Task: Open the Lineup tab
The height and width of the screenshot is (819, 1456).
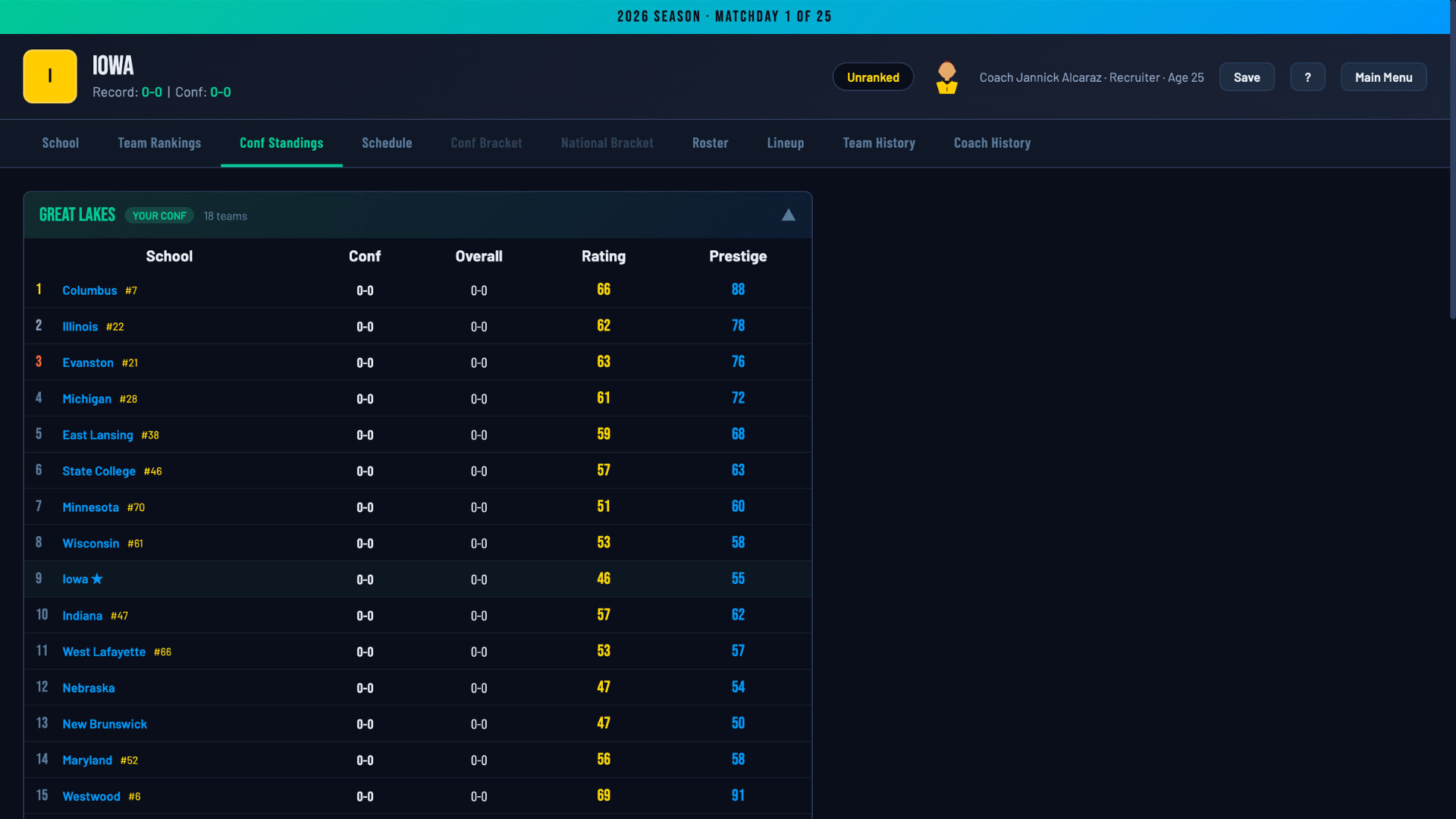Action: pyautogui.click(x=785, y=143)
